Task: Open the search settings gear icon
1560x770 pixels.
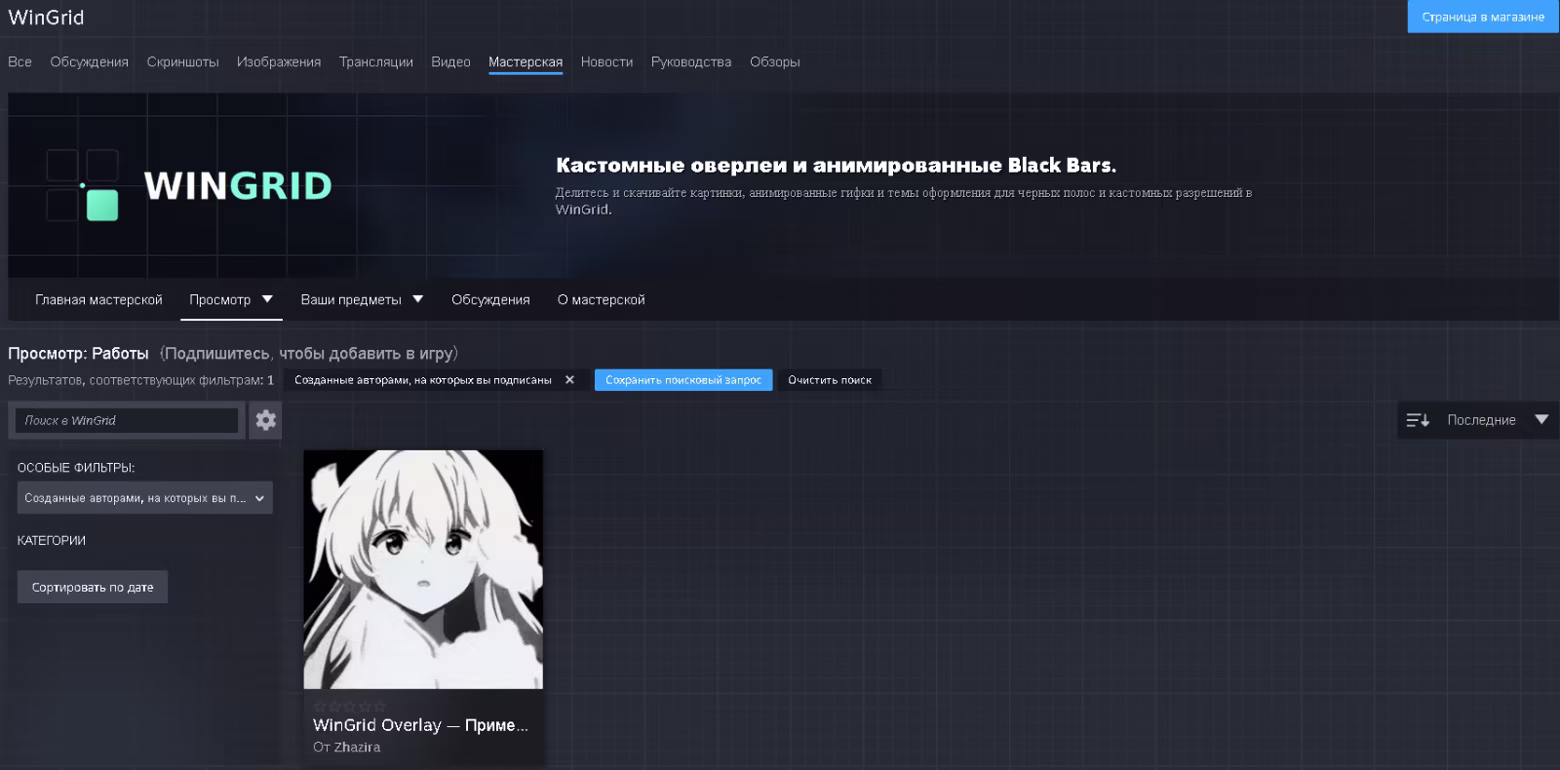Action: click(266, 420)
